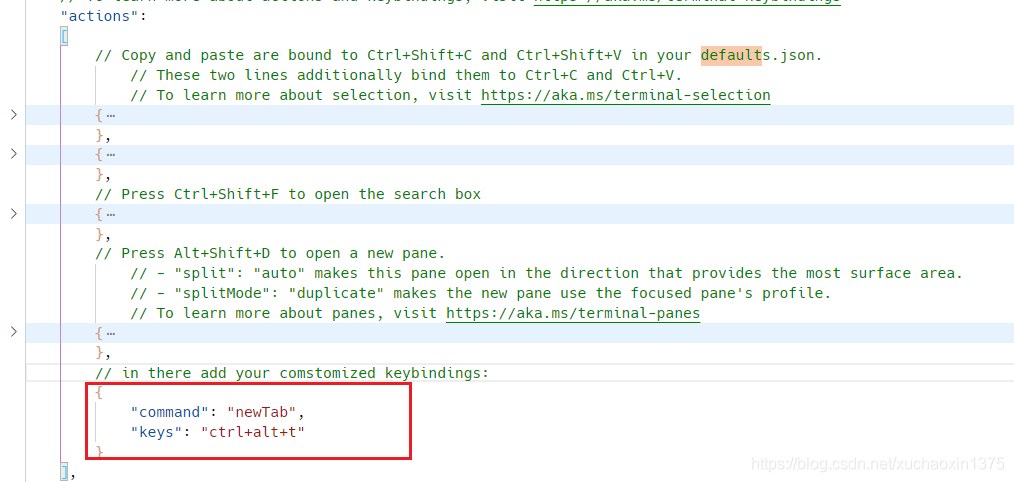1014x482 pixels.
Task: Click the highlighted opening square bracket under actions
Action: [x=64, y=35]
